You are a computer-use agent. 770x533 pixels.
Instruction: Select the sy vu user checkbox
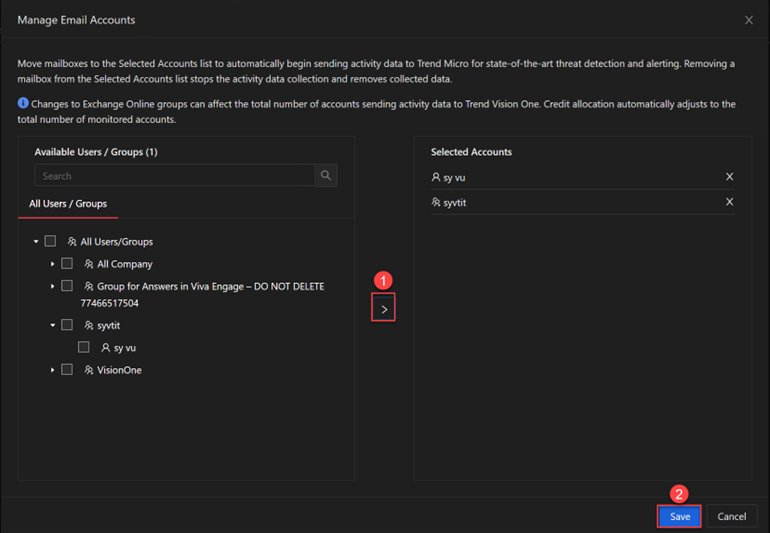[83, 348]
